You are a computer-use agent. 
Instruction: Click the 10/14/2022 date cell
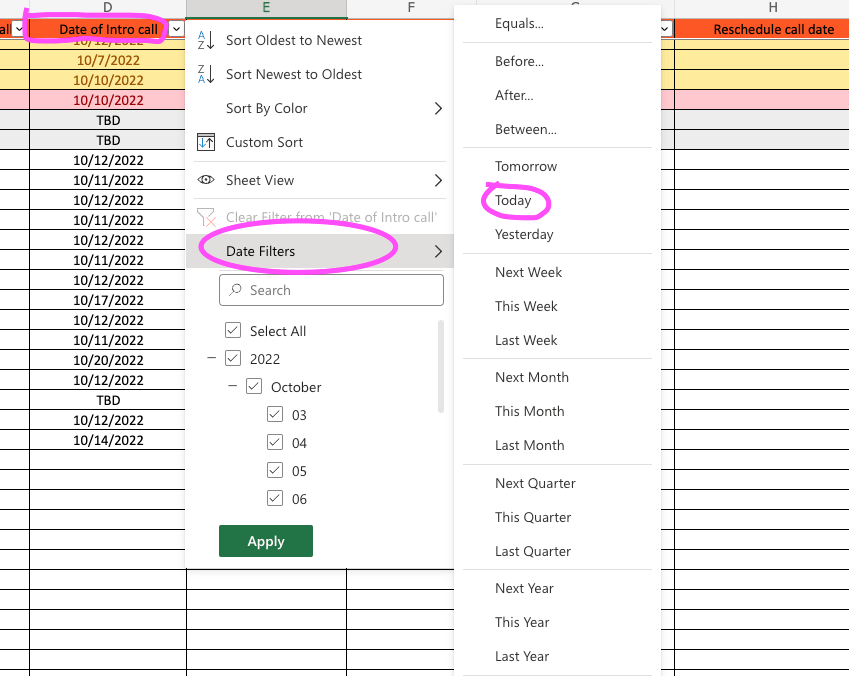[108, 440]
